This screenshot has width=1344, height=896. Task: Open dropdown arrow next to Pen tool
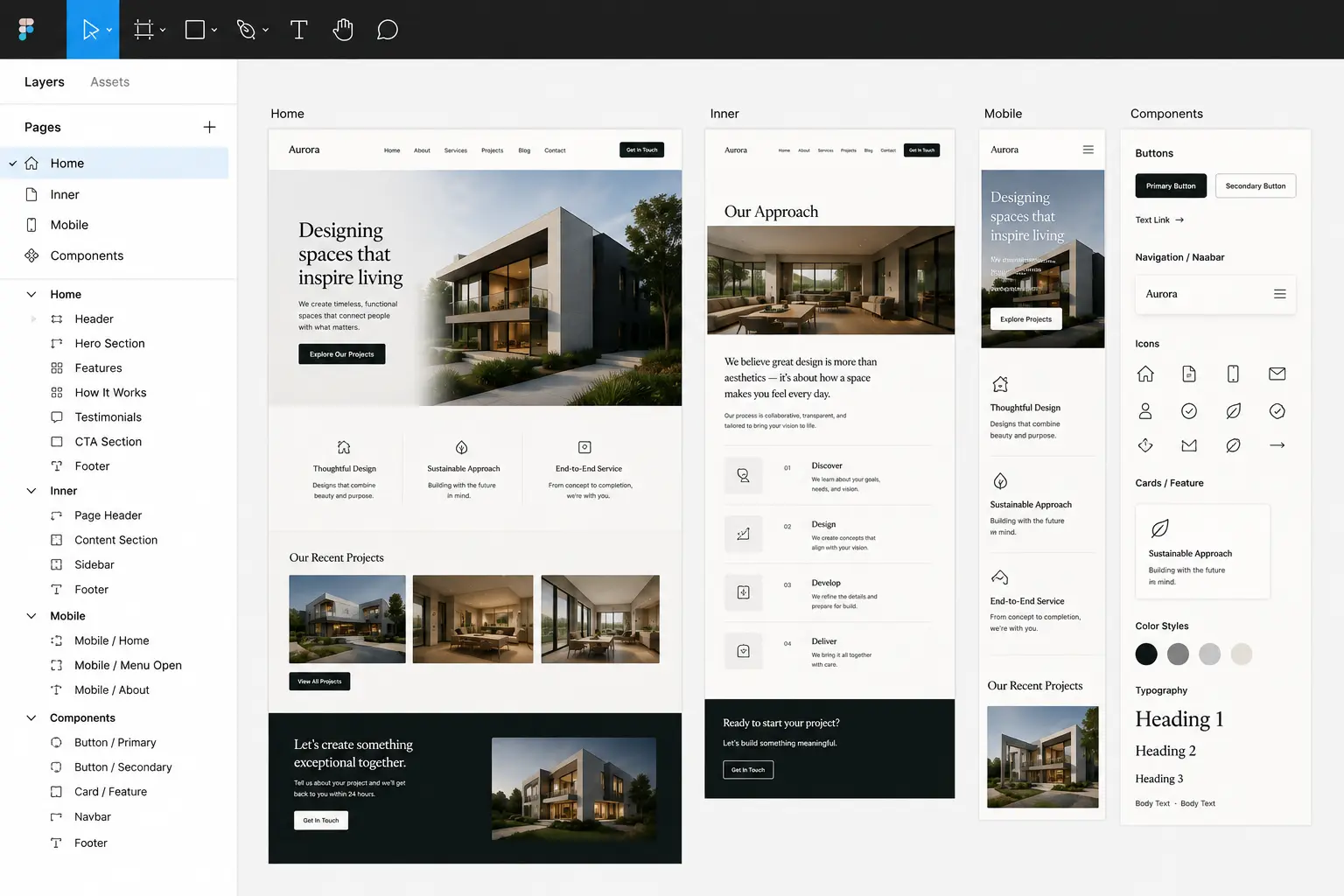point(266,31)
